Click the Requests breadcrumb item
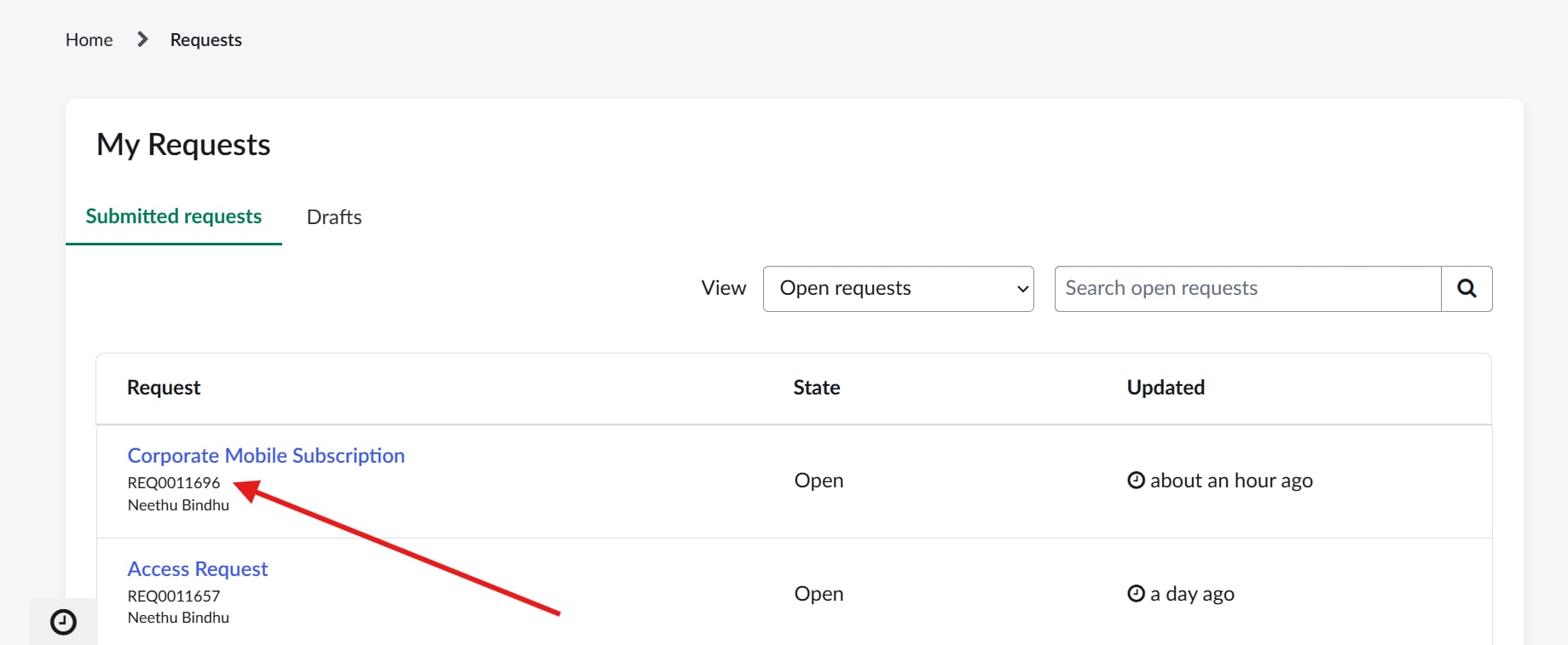Image resolution: width=1568 pixels, height=645 pixels. 205,39
